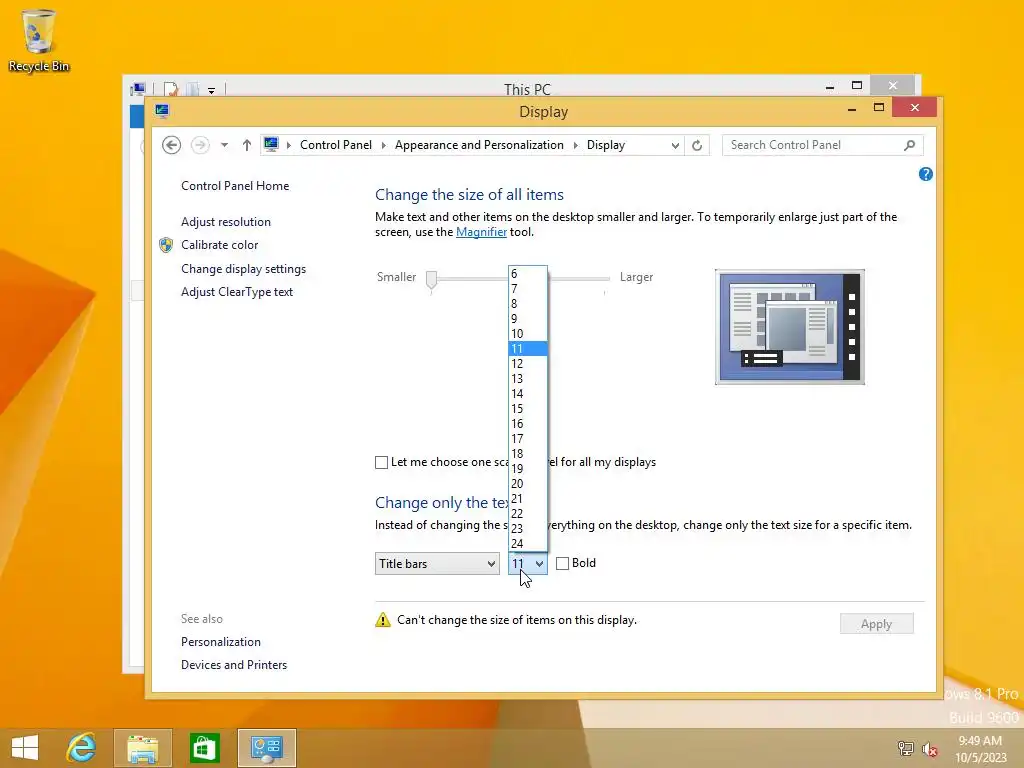Viewport: 1024px width, 768px height.
Task: Pick size 20 in the dropdown list
Action: click(x=528, y=485)
